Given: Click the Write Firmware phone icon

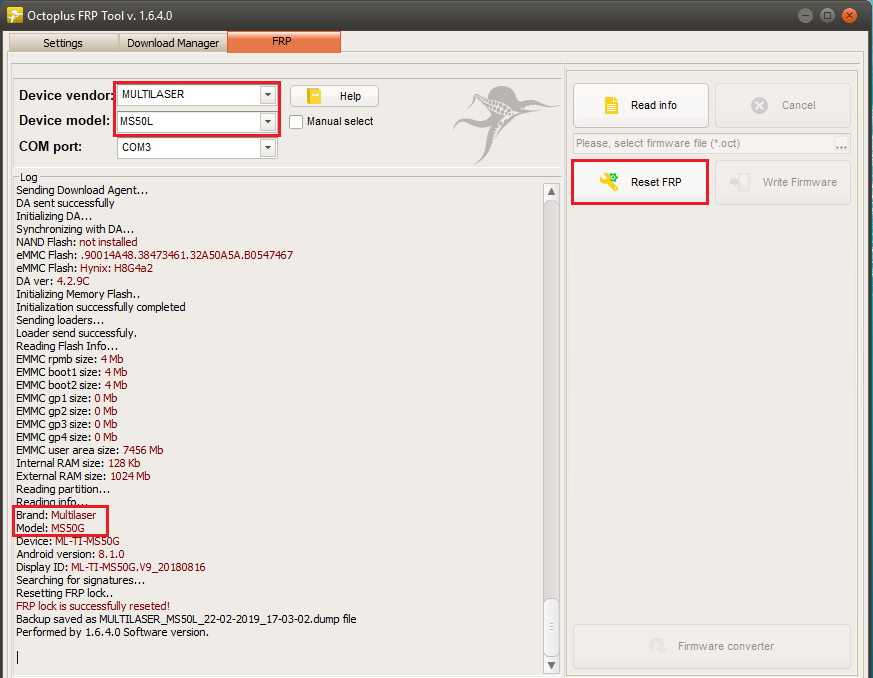Looking at the screenshot, I should pos(740,182).
